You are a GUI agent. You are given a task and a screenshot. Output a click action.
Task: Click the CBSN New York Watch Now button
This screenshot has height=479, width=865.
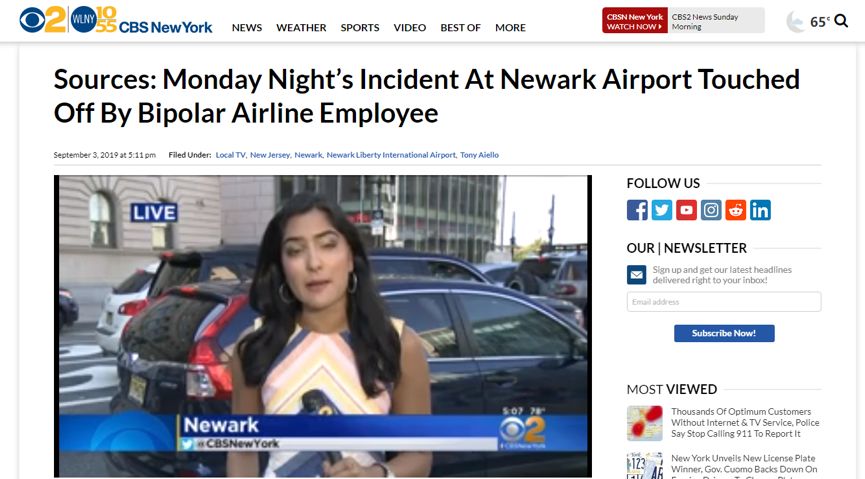click(x=635, y=21)
